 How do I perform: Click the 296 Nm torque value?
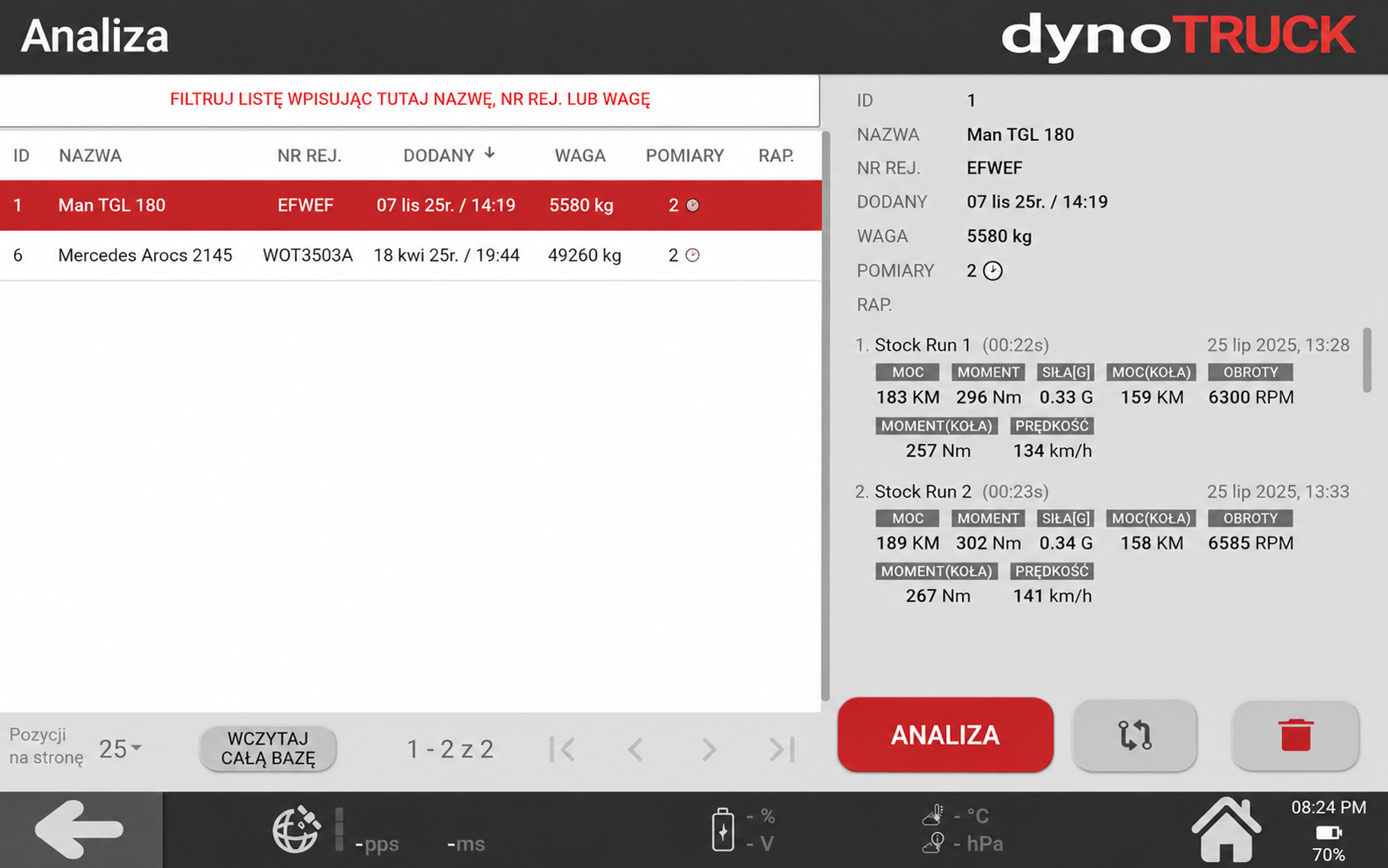(x=988, y=397)
